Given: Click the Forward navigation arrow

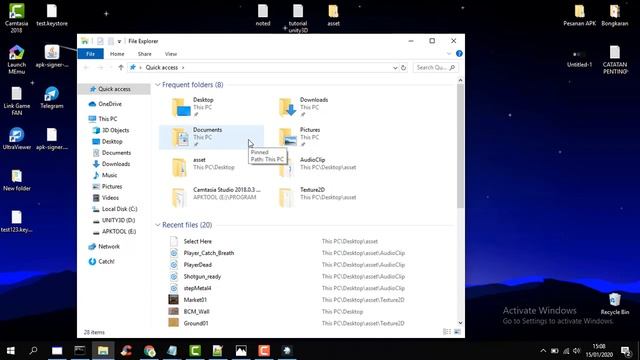Looking at the screenshot, I should click(x=100, y=67).
